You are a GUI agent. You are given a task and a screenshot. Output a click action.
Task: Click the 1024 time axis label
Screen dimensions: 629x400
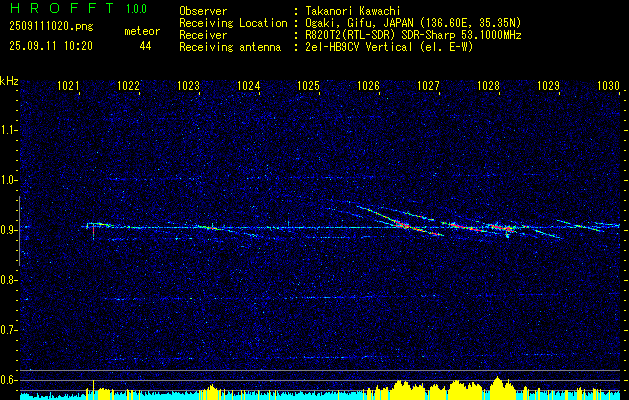pos(248,85)
